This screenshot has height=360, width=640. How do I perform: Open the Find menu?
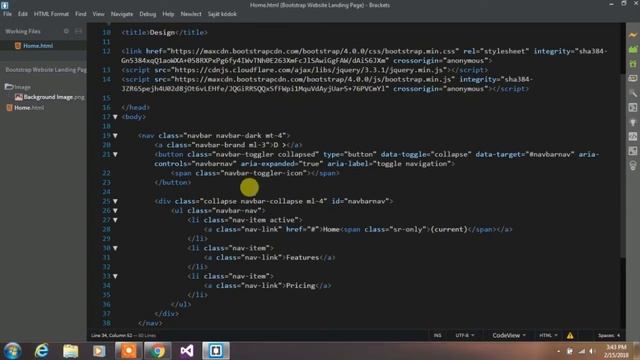(80, 14)
